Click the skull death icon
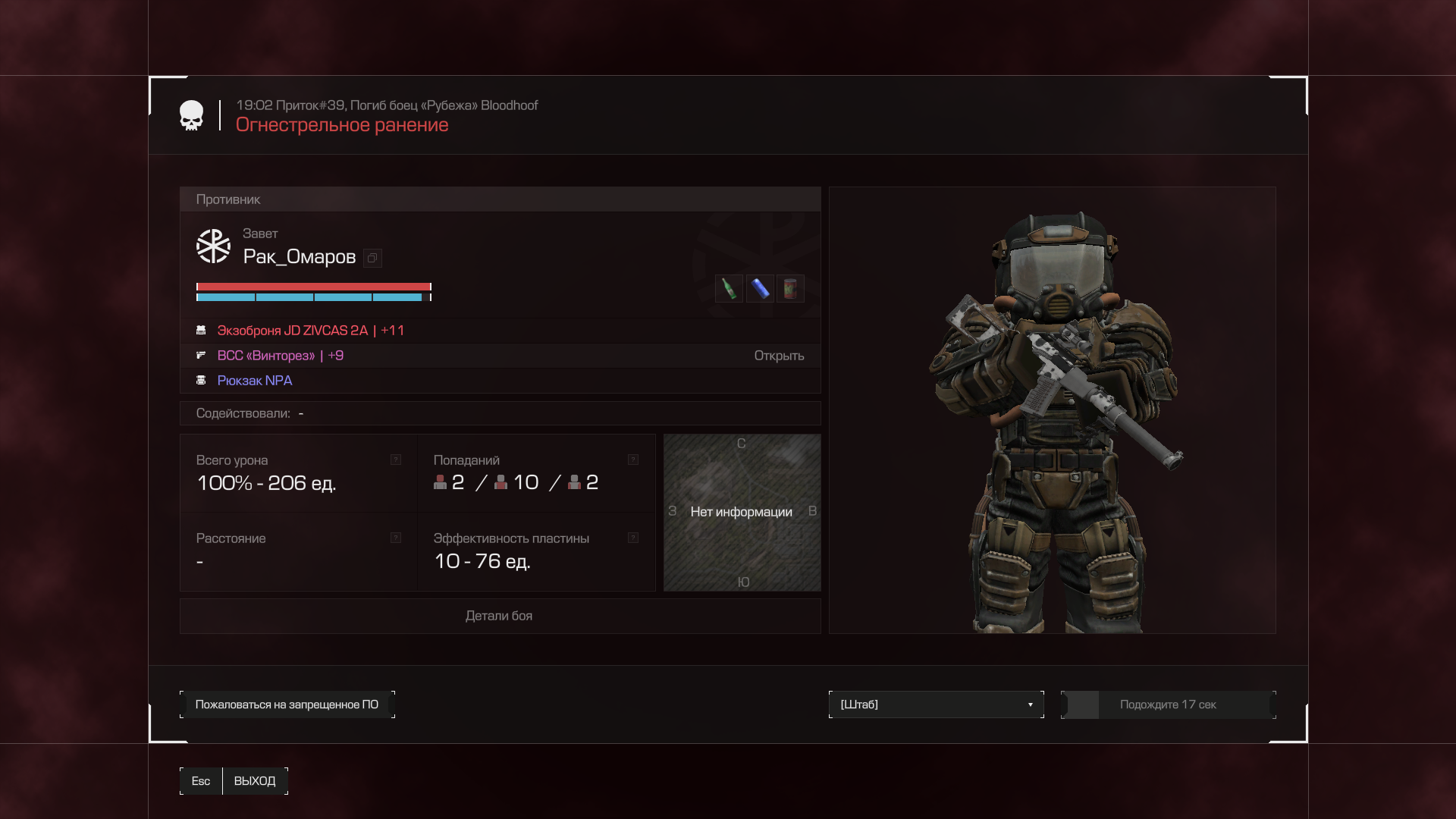This screenshot has height=819, width=1456. click(191, 116)
